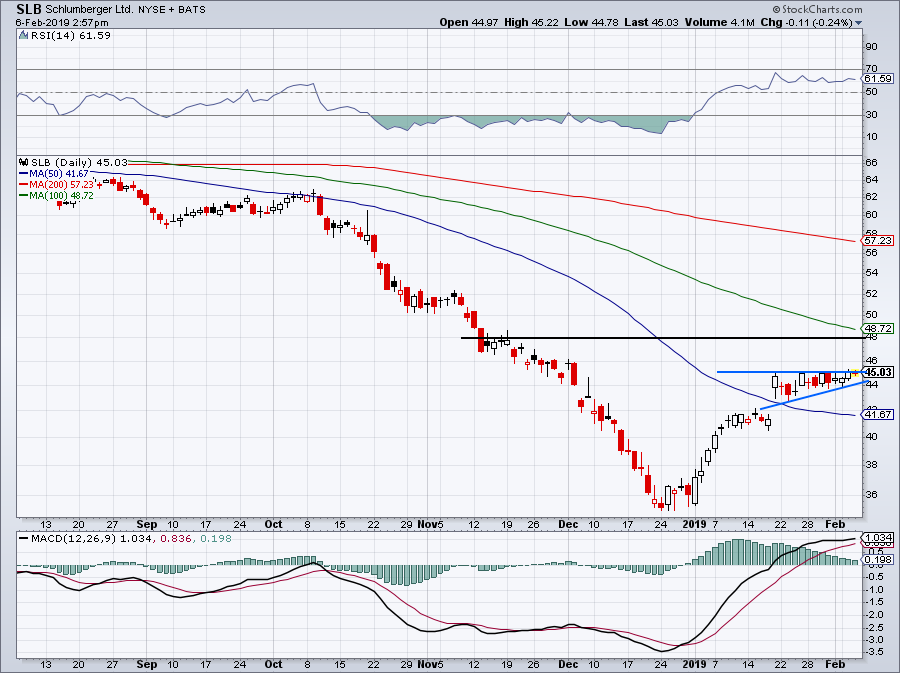
Task: Click the blue MA(50) legend line swatch
Action: (x=24, y=173)
